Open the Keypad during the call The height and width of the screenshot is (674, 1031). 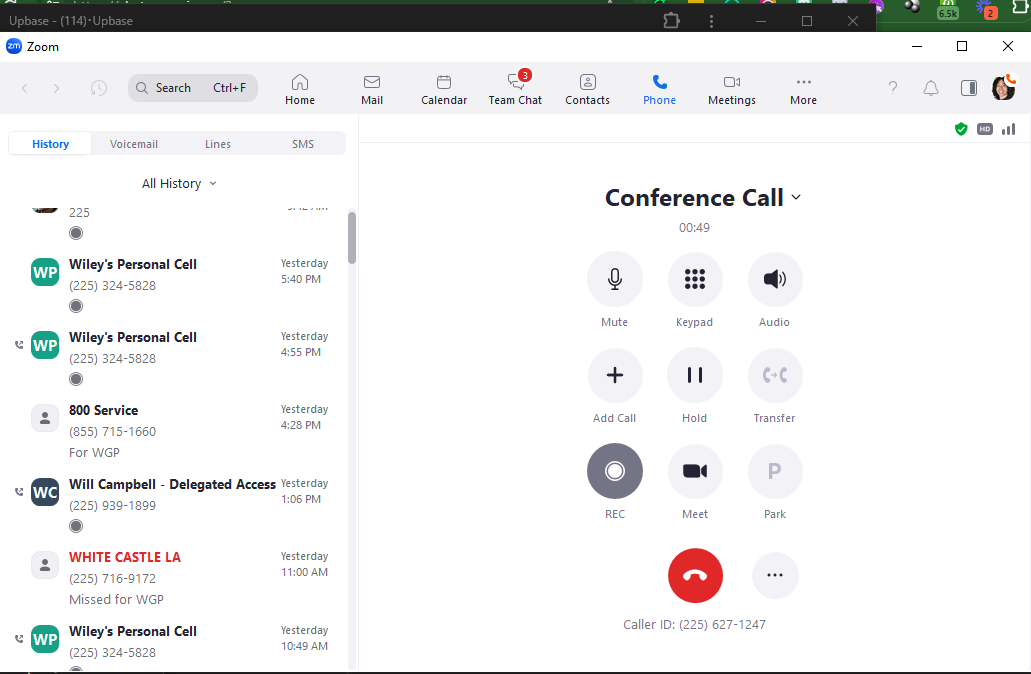click(x=694, y=279)
